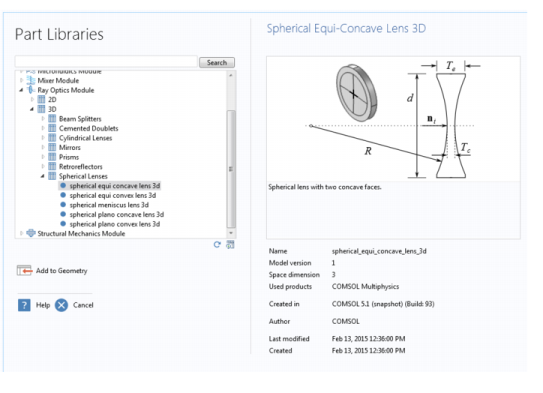The image size is (543, 393).
Task: Select the Cylindrical Lenses label
Action: pos(86,138)
